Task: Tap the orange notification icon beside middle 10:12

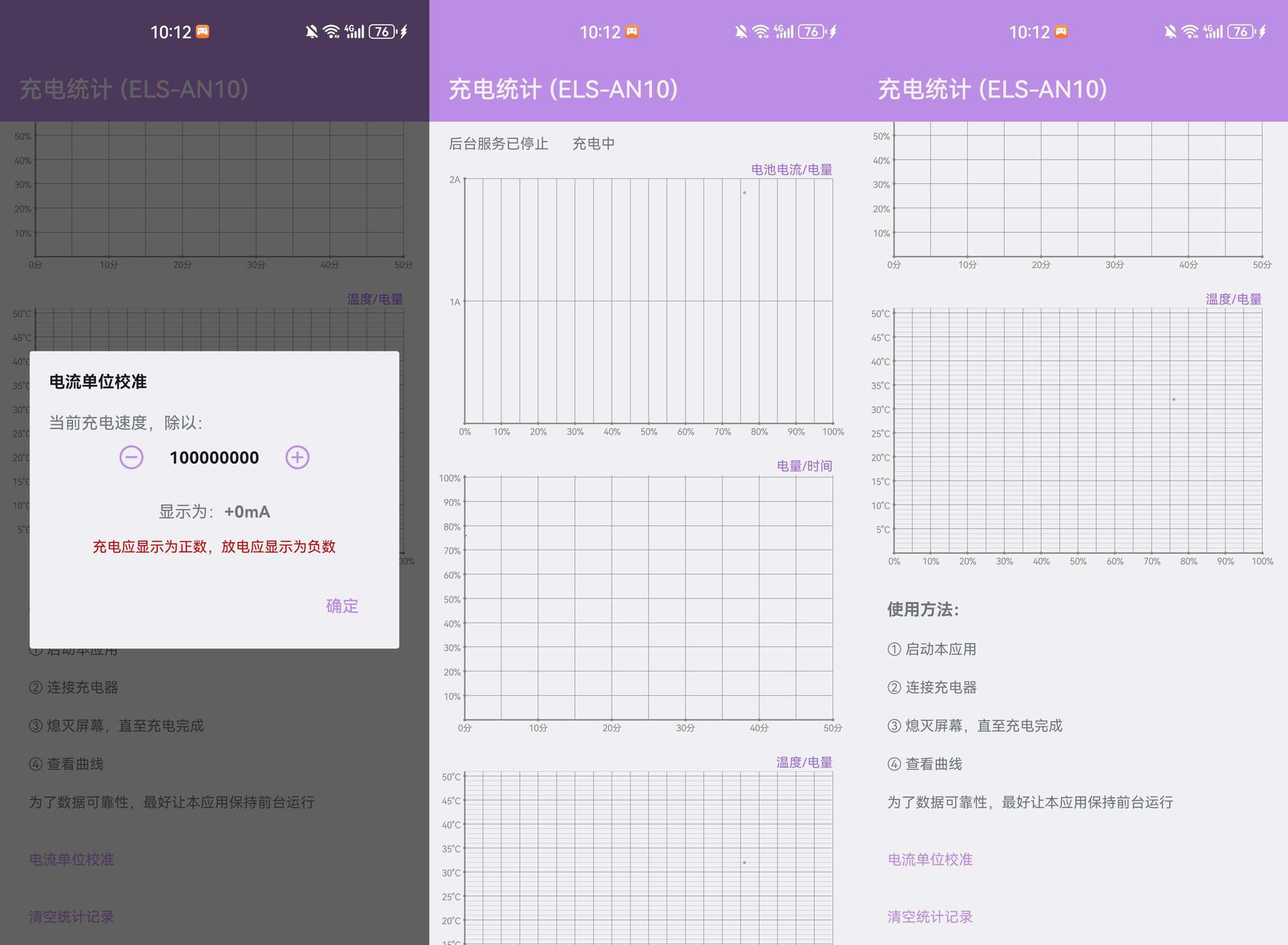Action: pyautogui.click(x=632, y=31)
